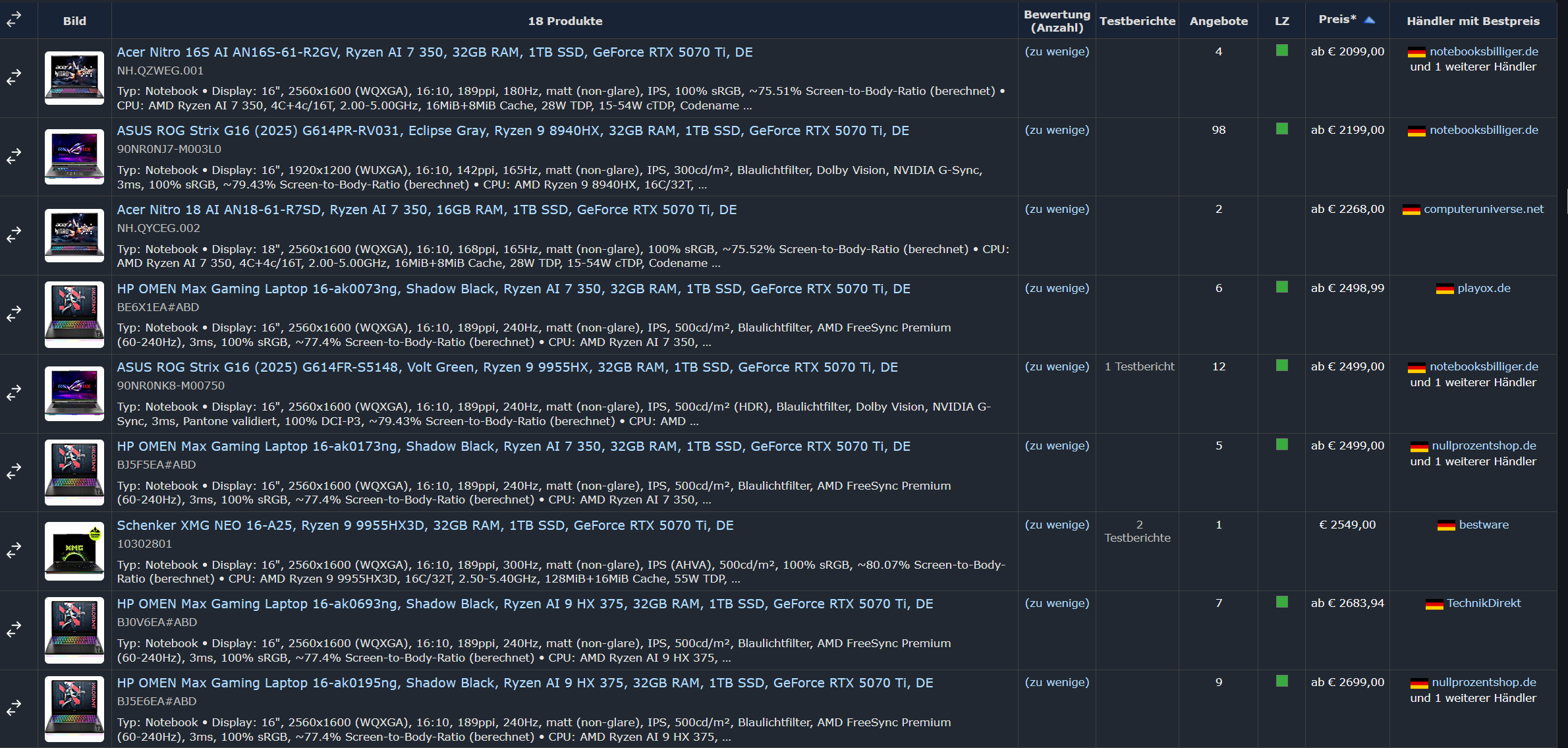1568x748 pixels.
Task: Click German flag icon next to bestware
Action: click(1445, 525)
